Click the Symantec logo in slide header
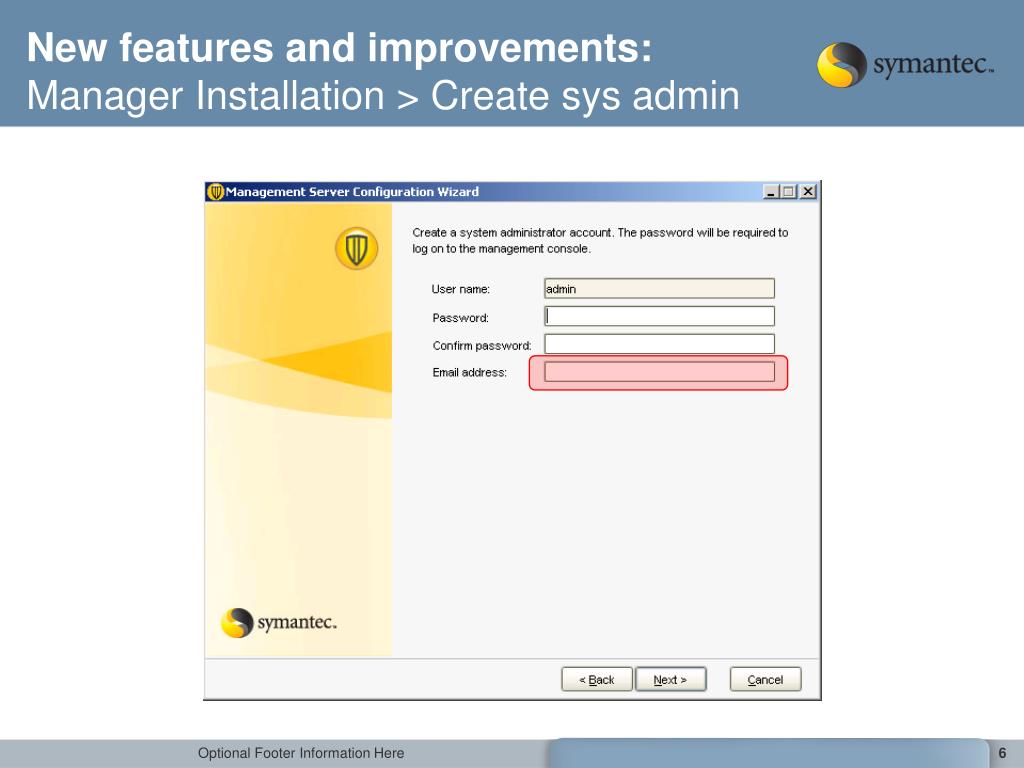1024x768 pixels. [905, 65]
